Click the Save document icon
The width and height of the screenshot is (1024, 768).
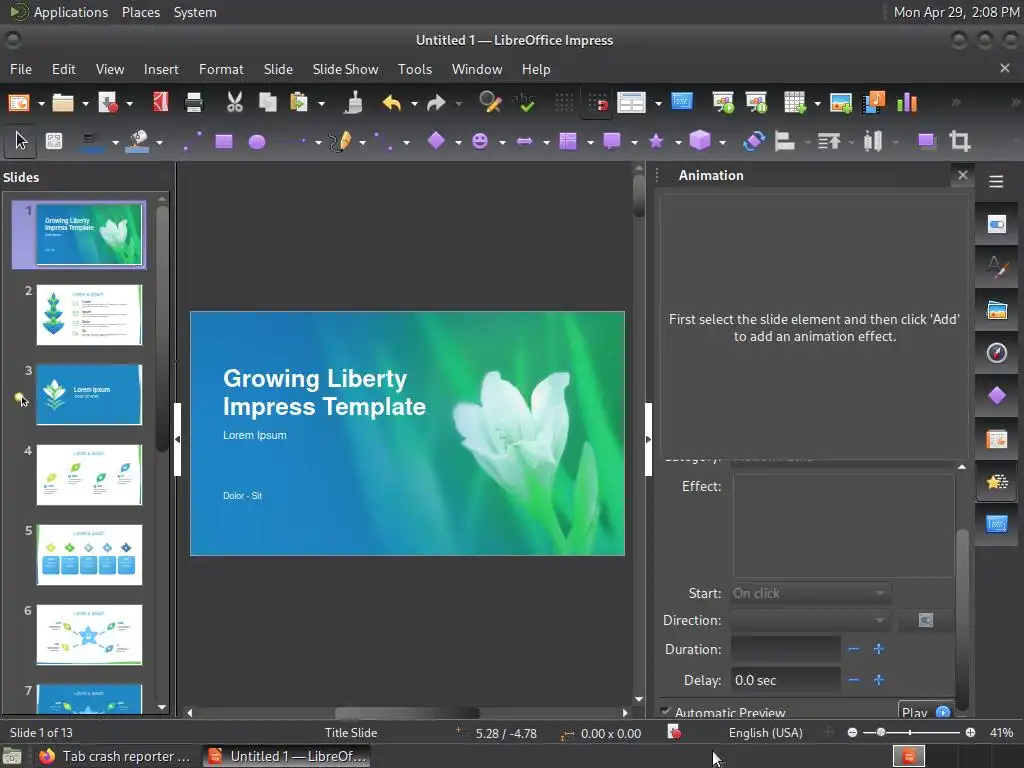(108, 103)
